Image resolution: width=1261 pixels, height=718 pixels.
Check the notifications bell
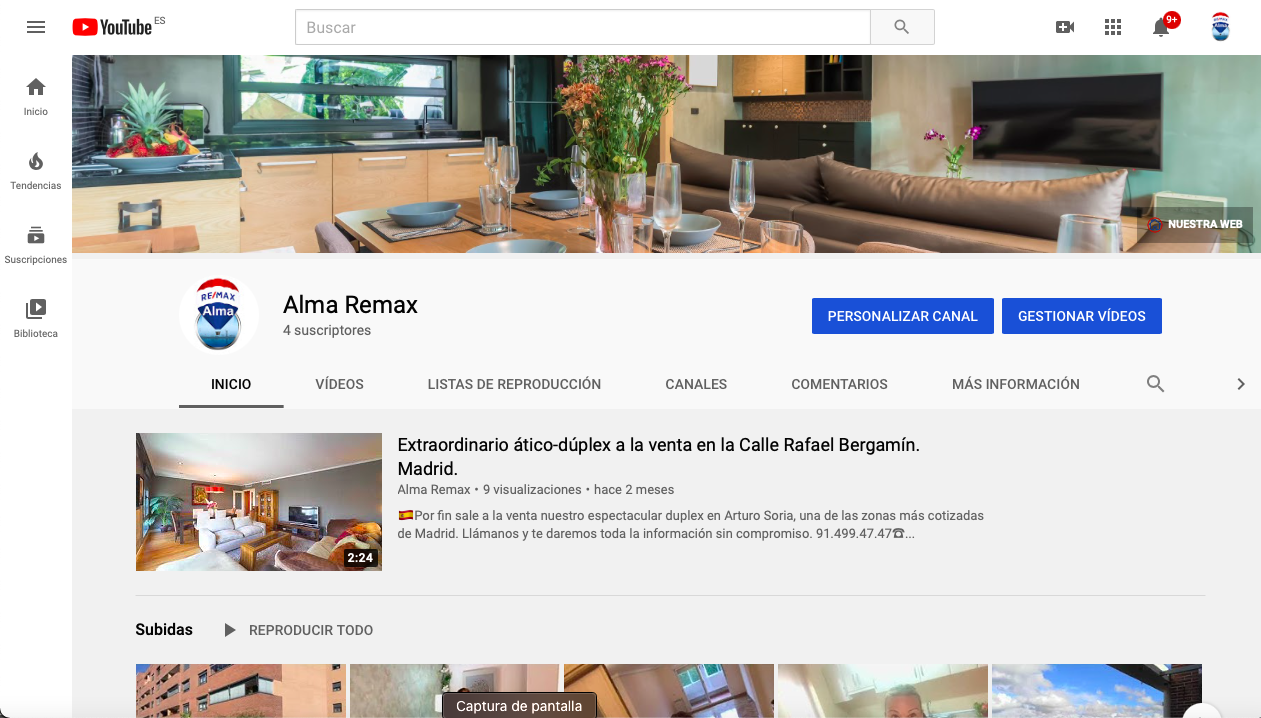coord(1161,27)
